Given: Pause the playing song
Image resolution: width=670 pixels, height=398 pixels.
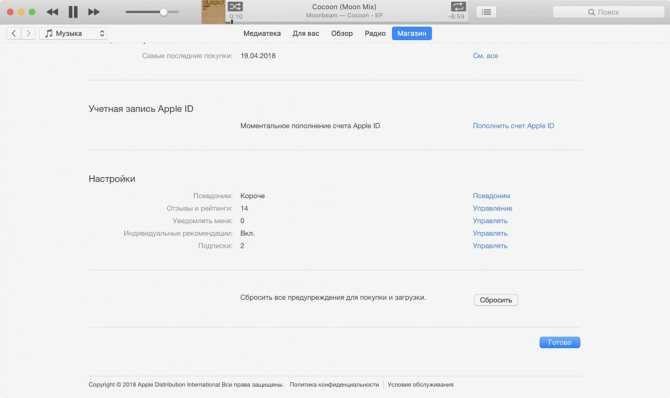Looking at the screenshot, I should pyautogui.click(x=73, y=12).
